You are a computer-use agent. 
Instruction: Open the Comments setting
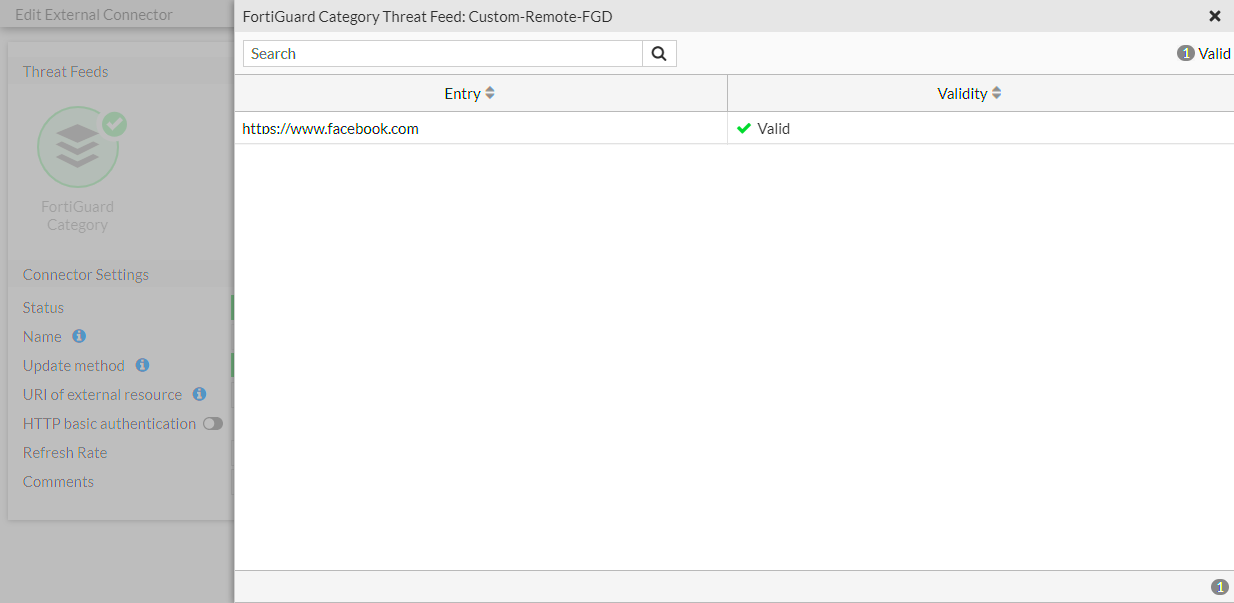[x=58, y=481]
